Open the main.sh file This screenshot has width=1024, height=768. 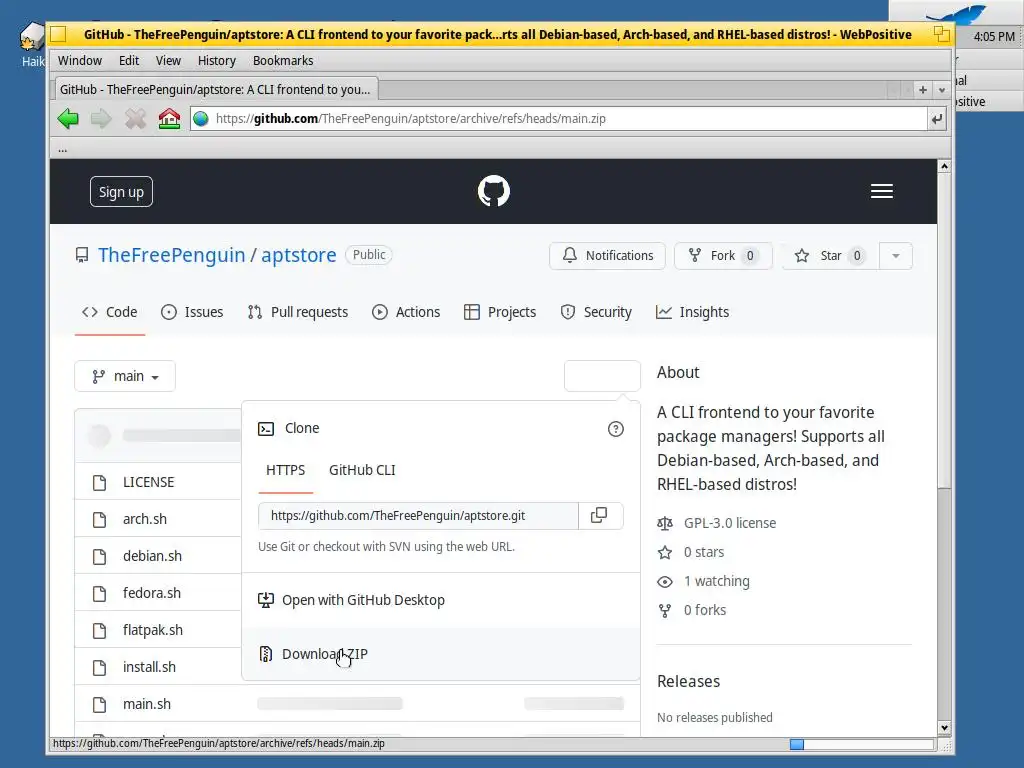(x=147, y=704)
